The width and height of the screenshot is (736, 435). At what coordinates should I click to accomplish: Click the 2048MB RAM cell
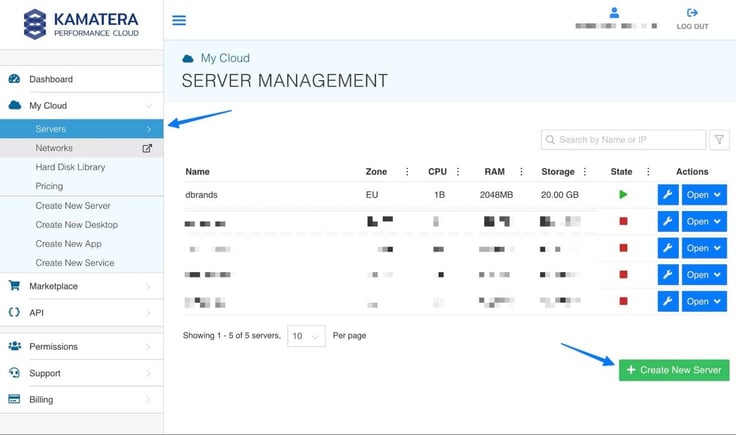(496, 195)
